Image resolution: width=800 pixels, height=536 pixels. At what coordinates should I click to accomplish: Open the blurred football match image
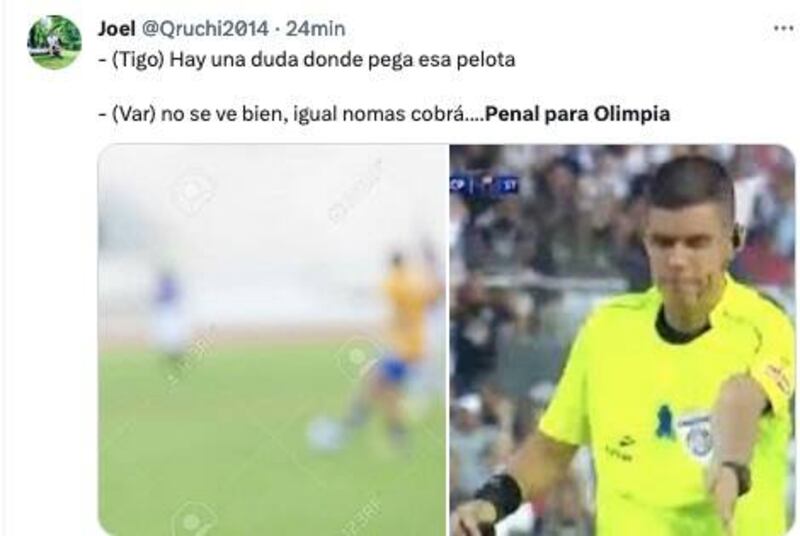point(272,340)
